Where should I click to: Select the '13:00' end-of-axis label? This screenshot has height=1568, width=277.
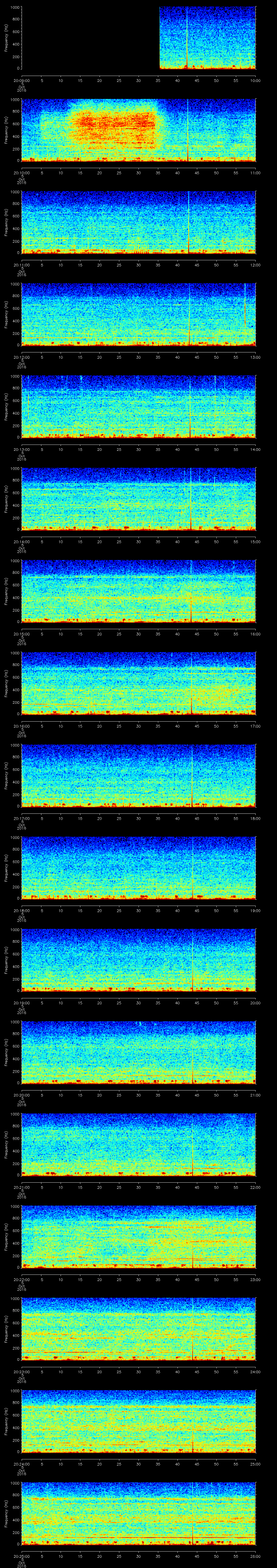(256, 357)
